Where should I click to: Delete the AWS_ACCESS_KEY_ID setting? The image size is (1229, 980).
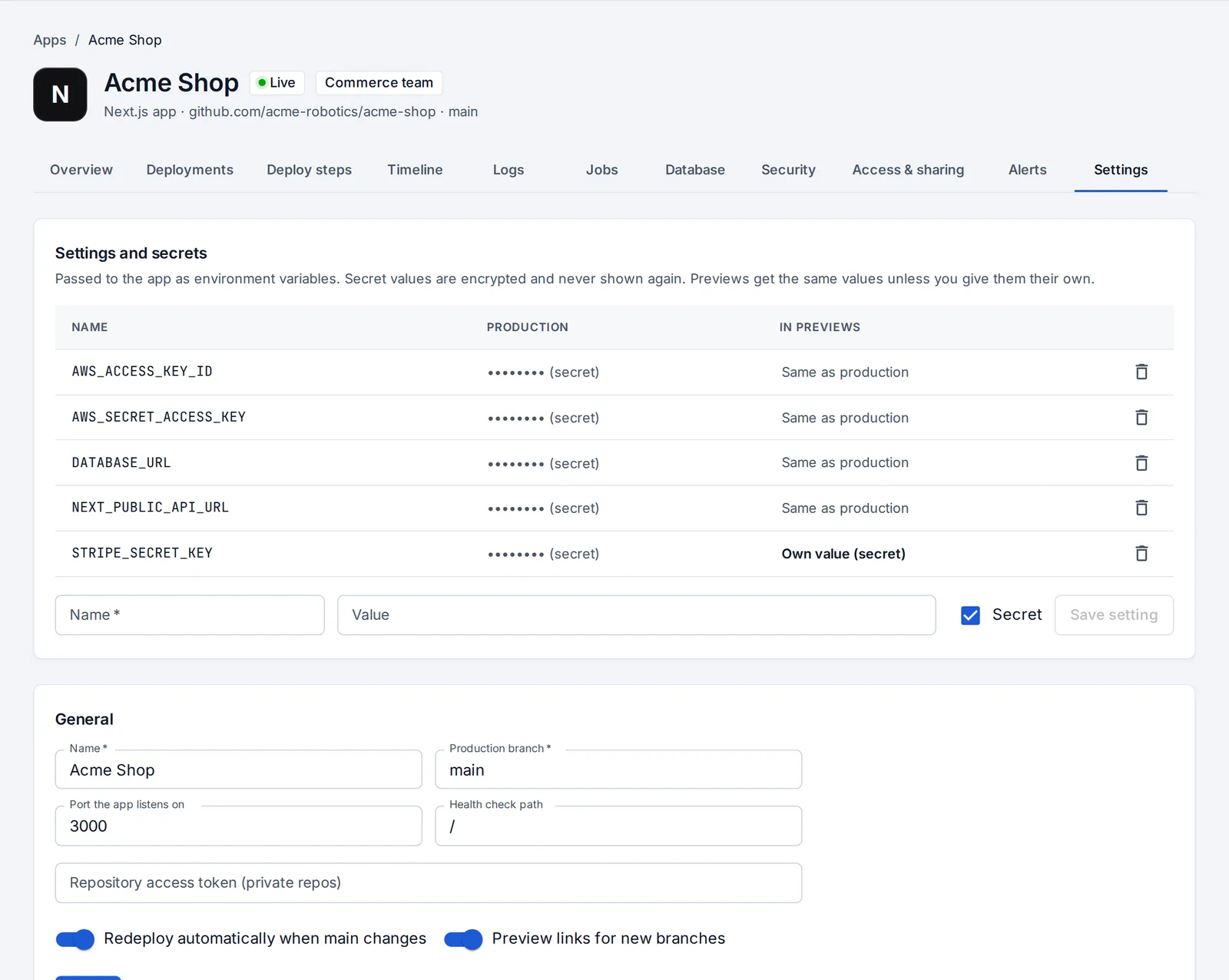point(1141,372)
